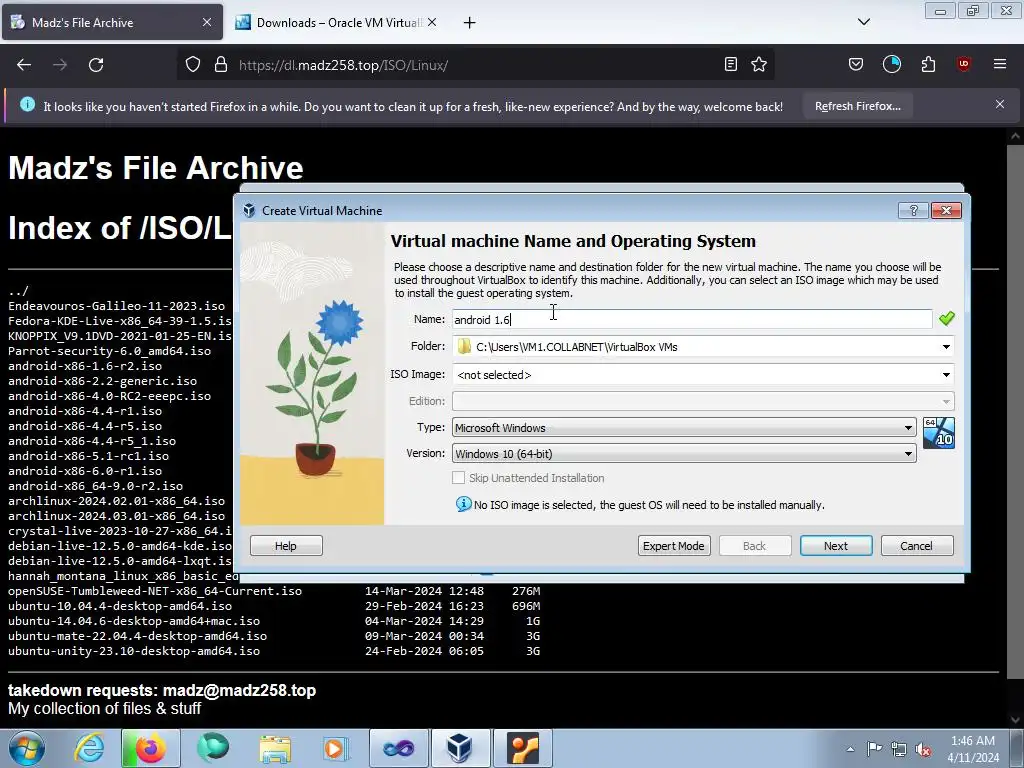The width and height of the screenshot is (1024, 768).
Task: Click the green name-valid checkmark icon
Action: coord(946,319)
